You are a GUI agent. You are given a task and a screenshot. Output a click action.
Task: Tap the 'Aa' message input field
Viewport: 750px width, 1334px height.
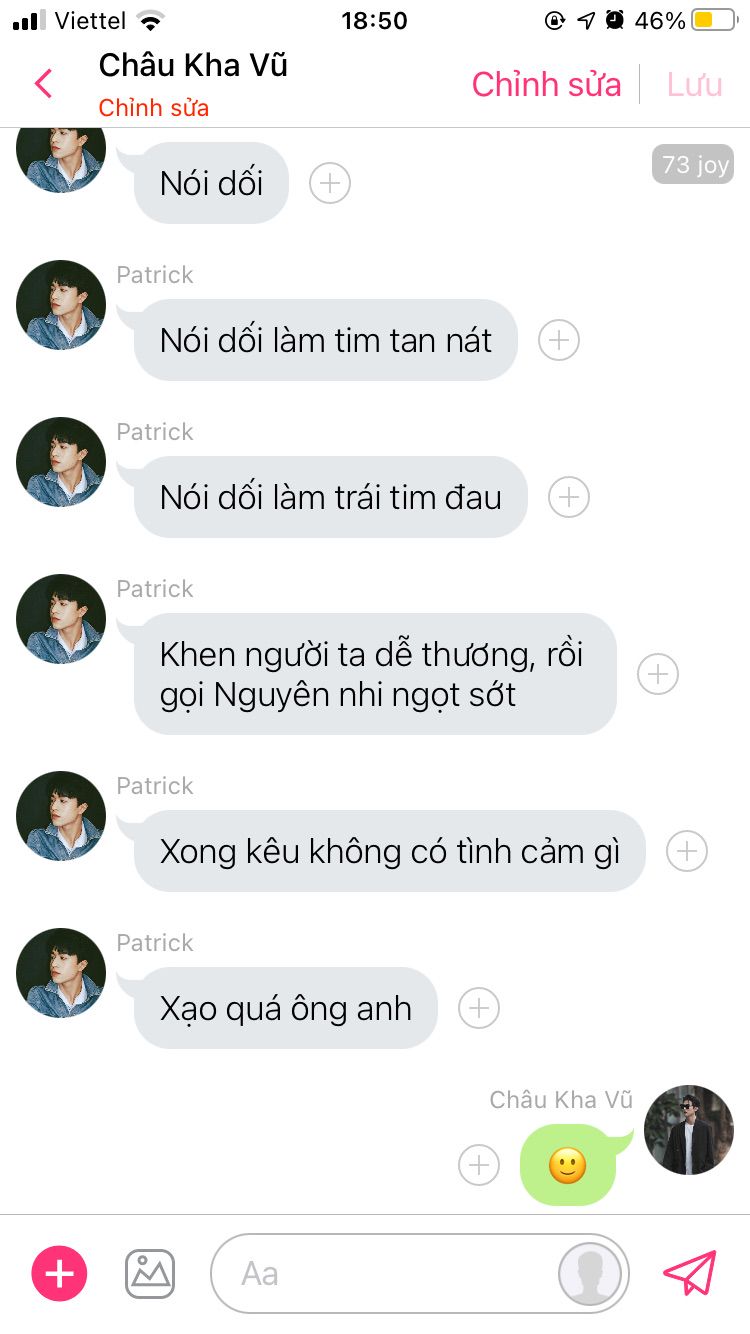[420, 1274]
